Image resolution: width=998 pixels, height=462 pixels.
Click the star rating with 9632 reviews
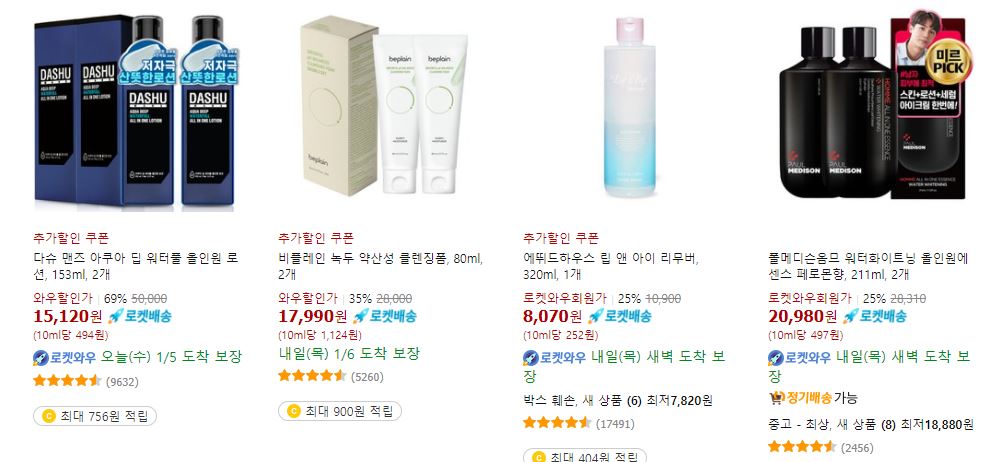(x=67, y=381)
